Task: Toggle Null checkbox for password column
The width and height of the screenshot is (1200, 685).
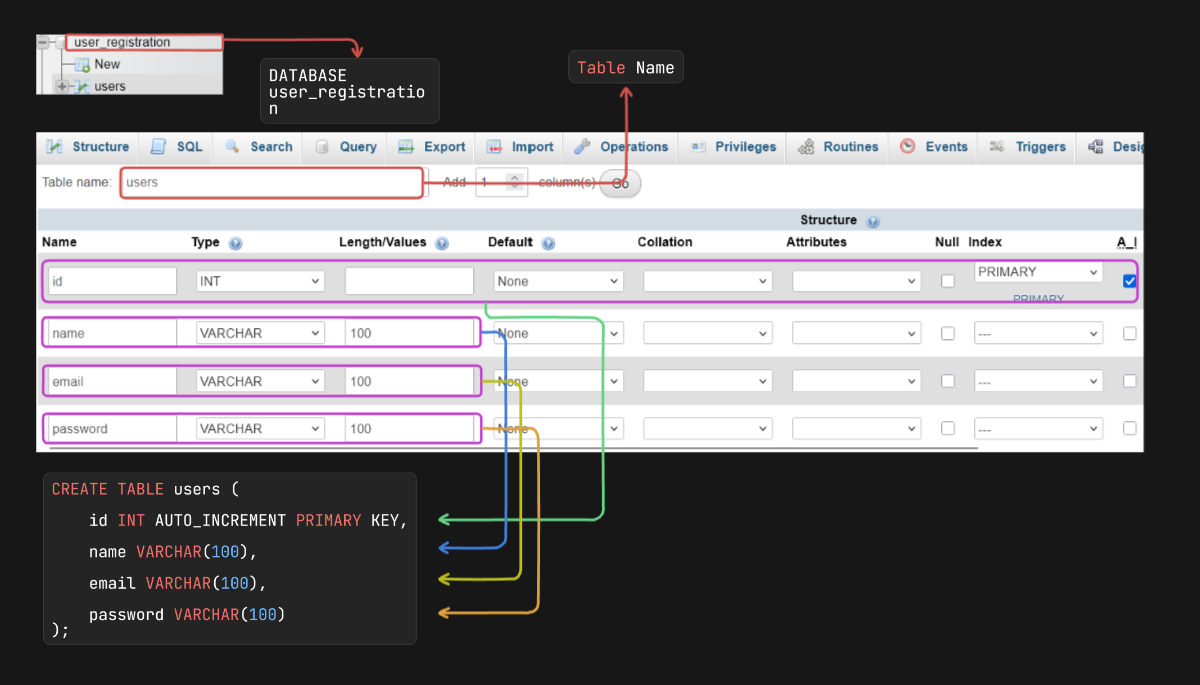Action: (x=948, y=428)
